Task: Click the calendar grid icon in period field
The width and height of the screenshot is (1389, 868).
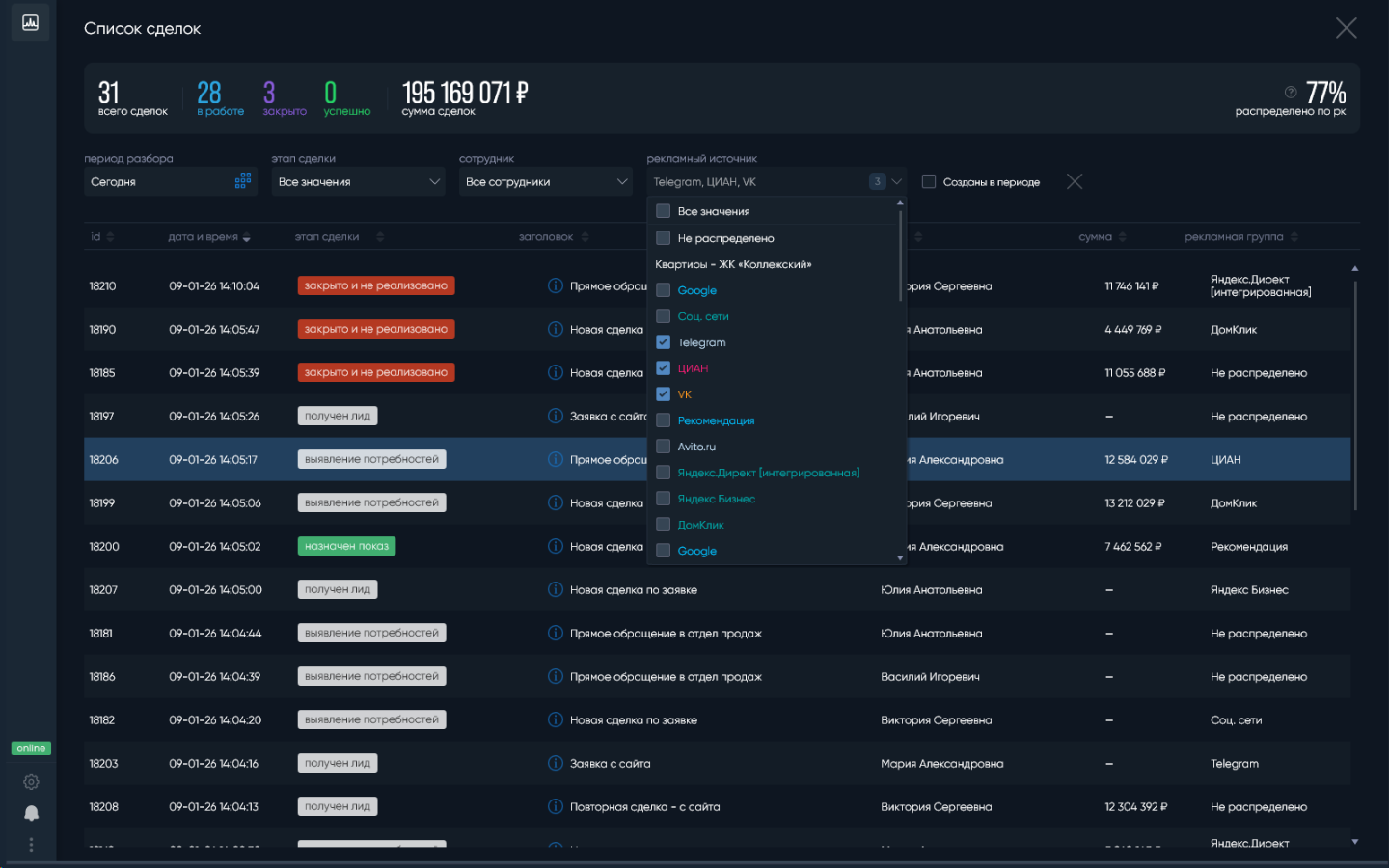Action: [x=243, y=181]
